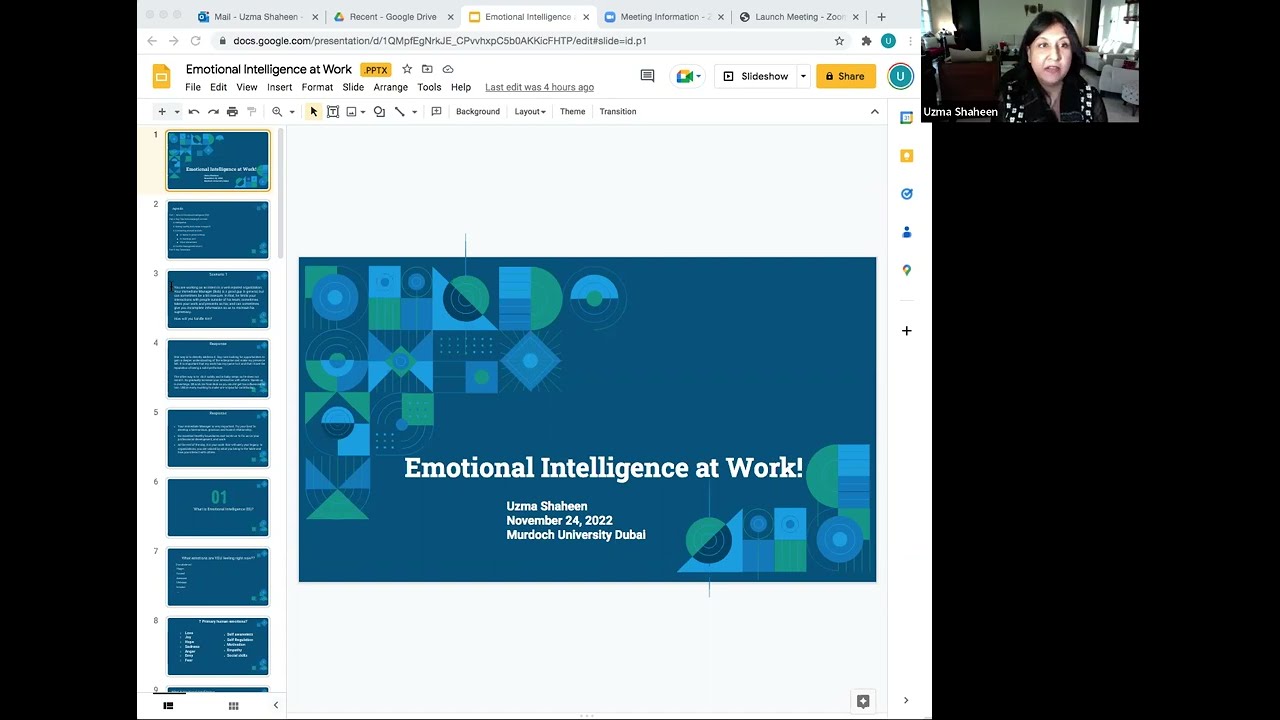Image resolution: width=1280 pixels, height=720 pixels.
Task: Click the browser reload button
Action: pos(196,41)
